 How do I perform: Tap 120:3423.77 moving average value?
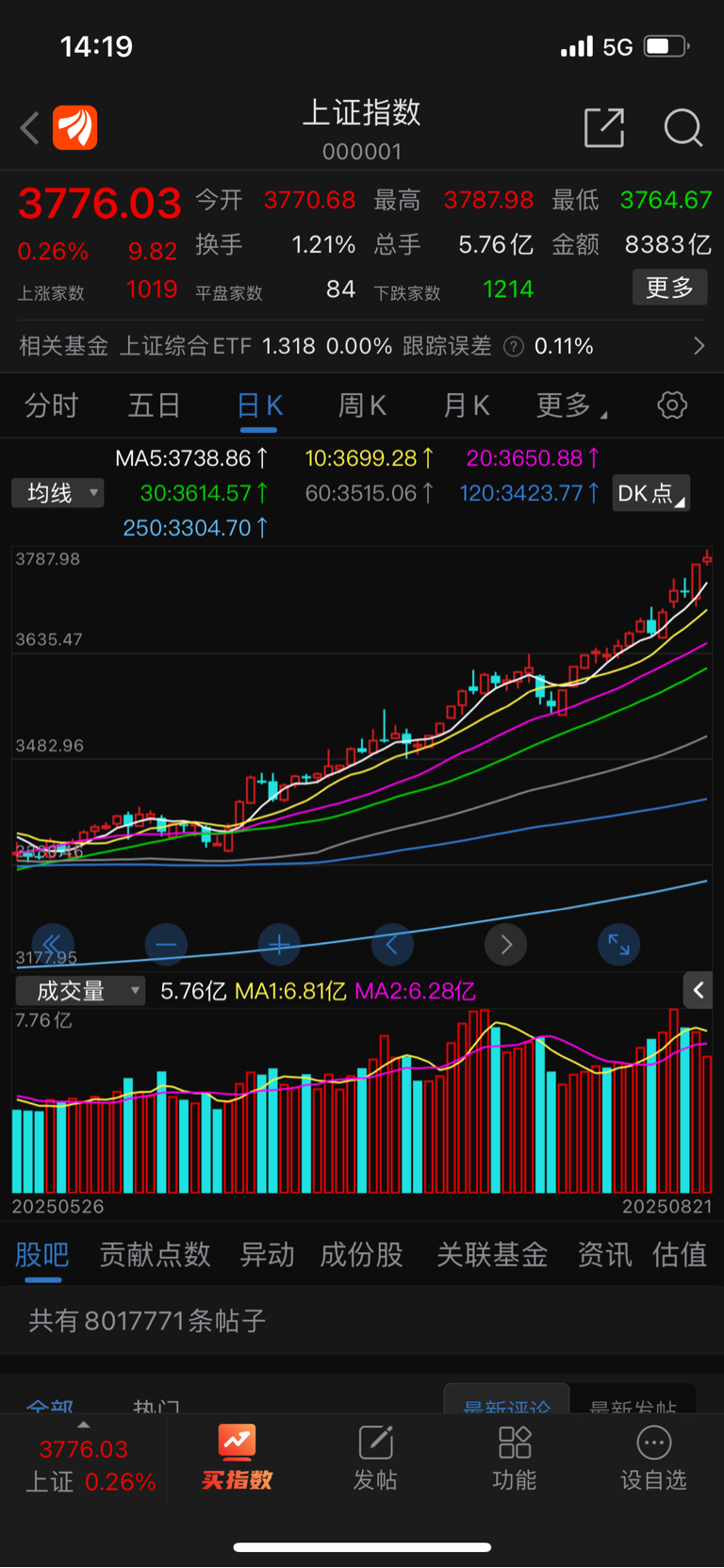(530, 493)
